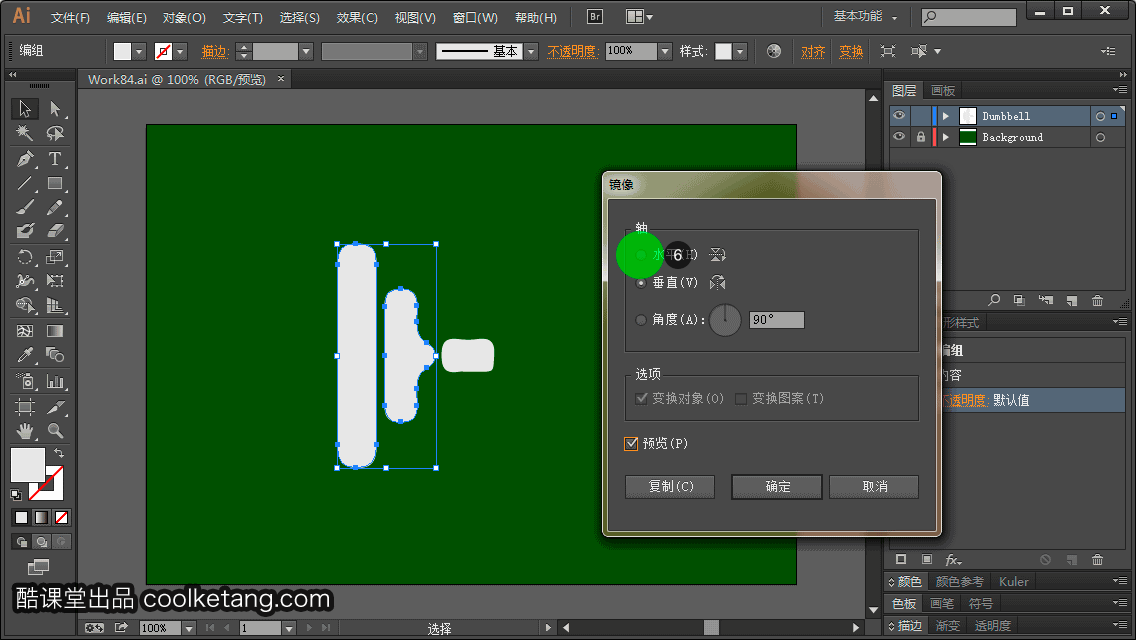Select the Pen tool

coord(25,158)
